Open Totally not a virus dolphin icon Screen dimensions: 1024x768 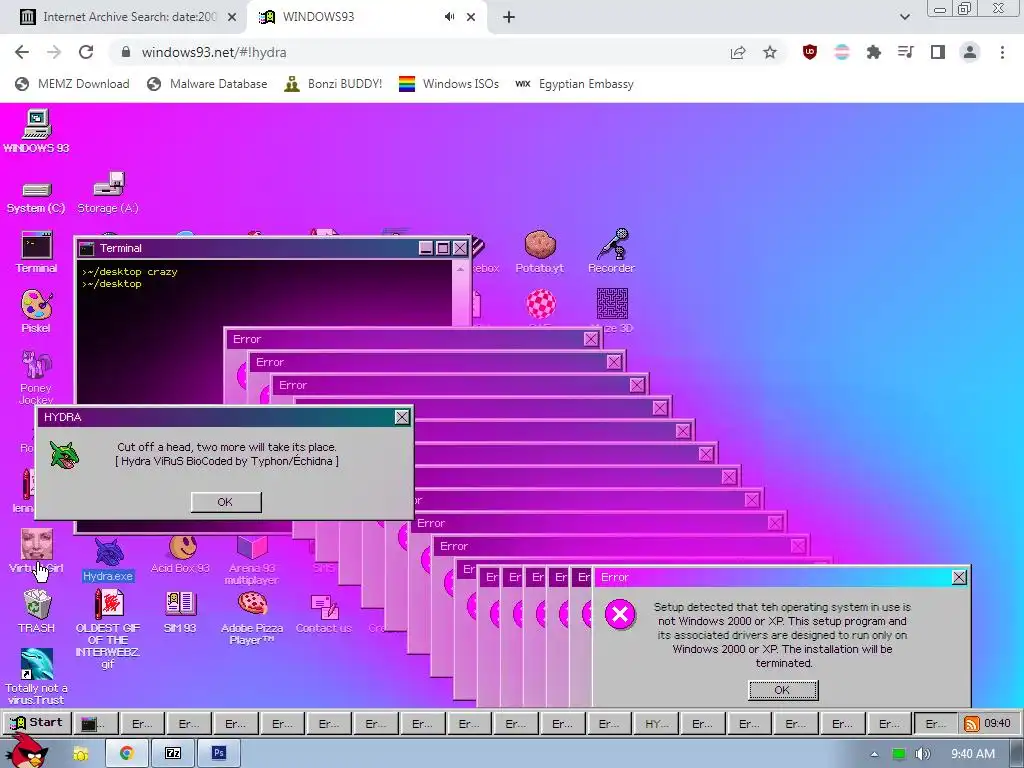click(37, 677)
